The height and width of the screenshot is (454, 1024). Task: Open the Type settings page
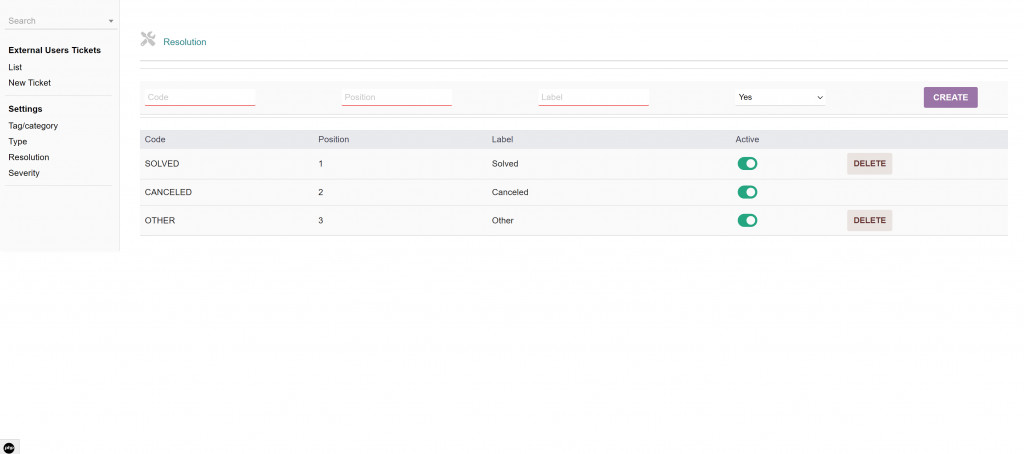click(x=18, y=142)
